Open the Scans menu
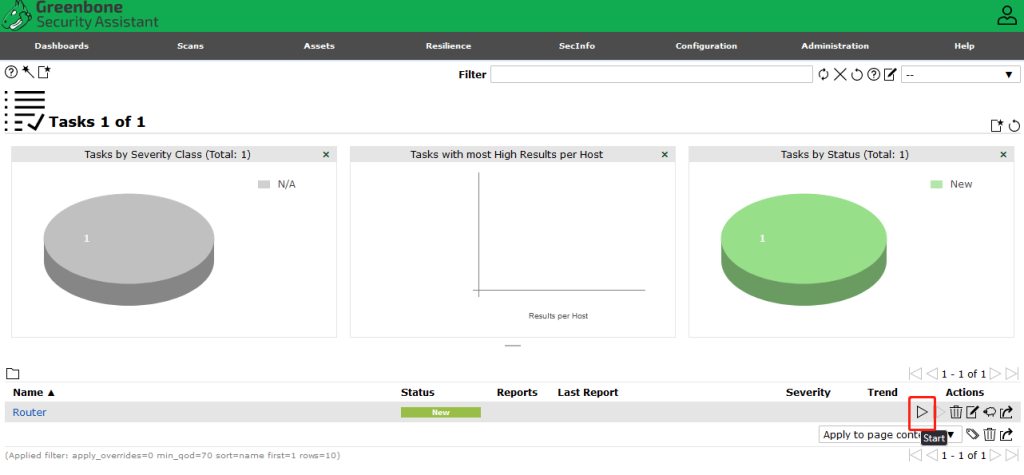Screen dimensions: 1024x475 coord(189,46)
